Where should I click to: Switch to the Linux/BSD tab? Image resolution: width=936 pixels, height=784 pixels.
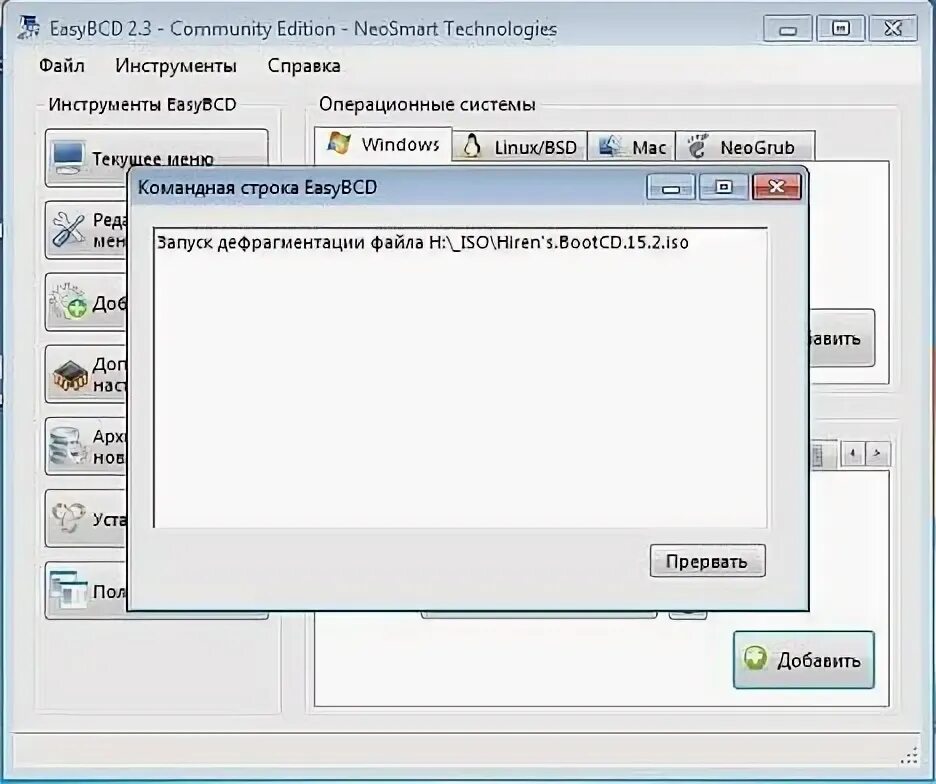point(520,146)
